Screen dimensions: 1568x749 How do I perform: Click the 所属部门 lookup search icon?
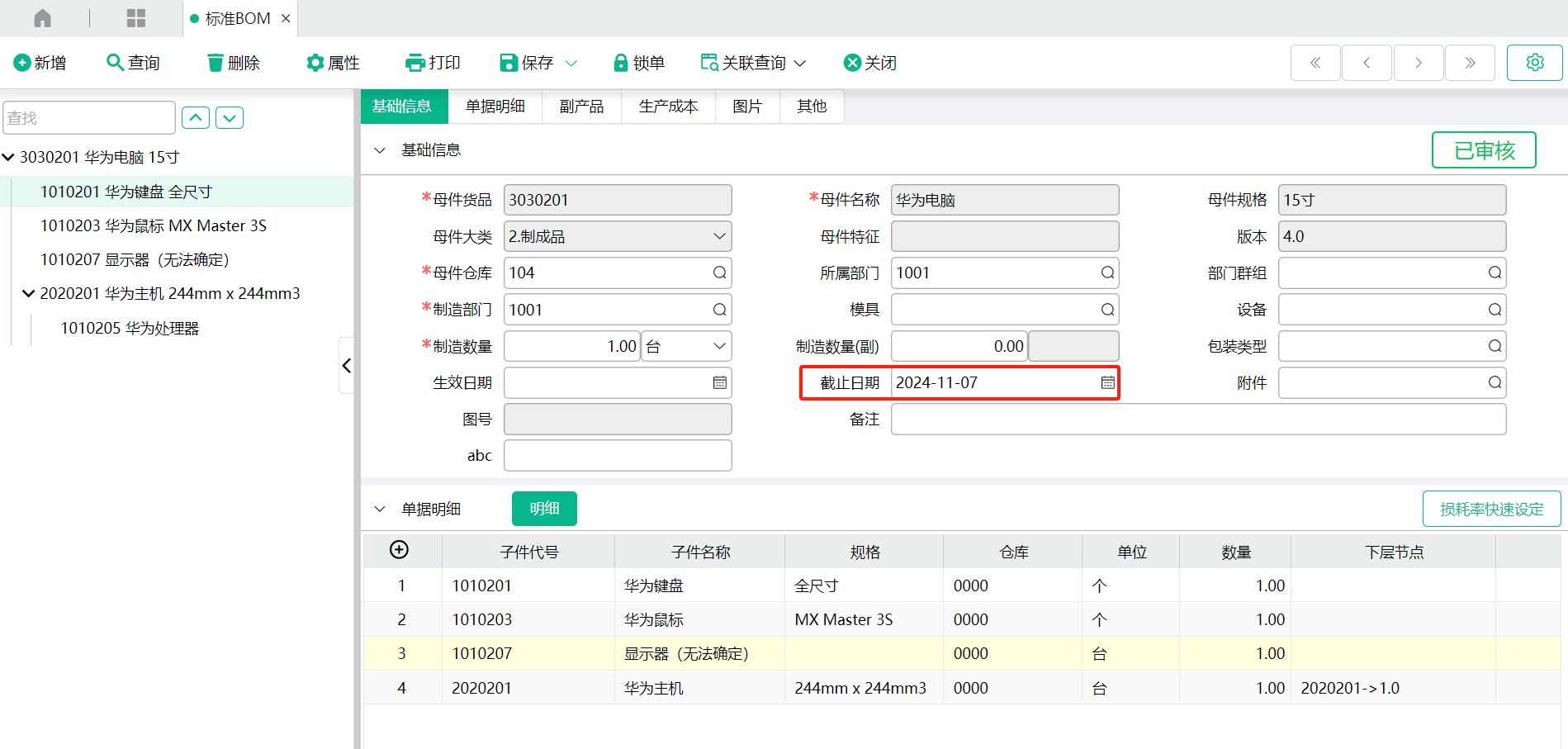[1107, 273]
